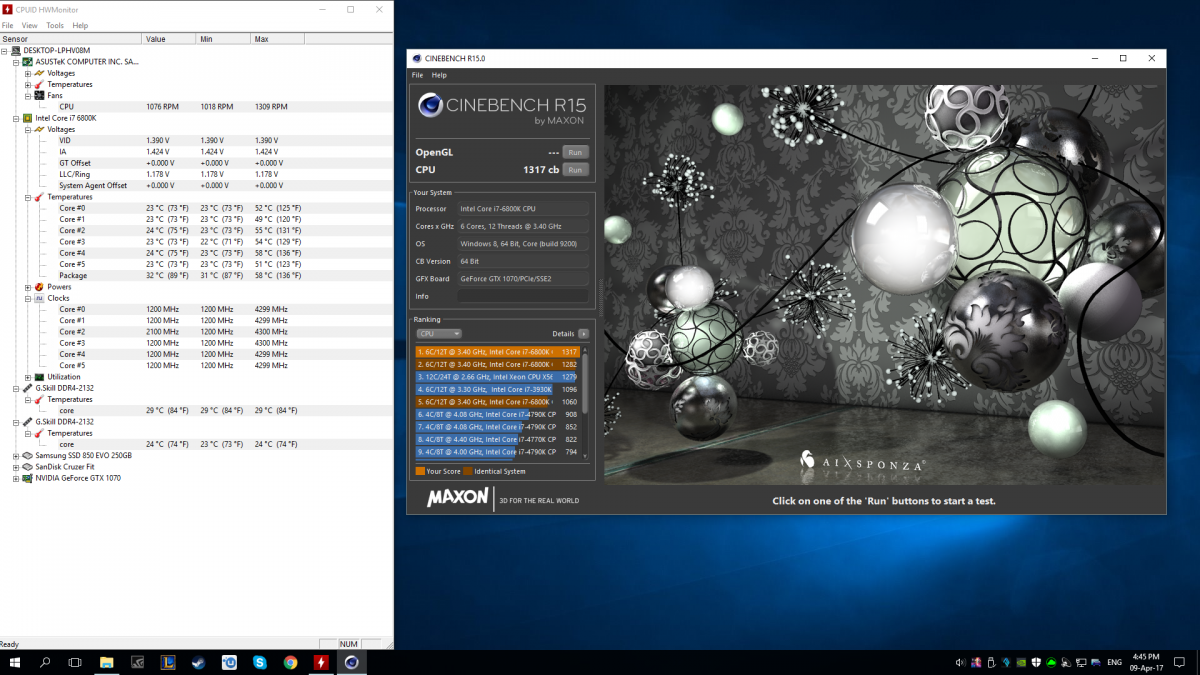Click the Intel Core i7 6800K chip icon
The height and width of the screenshot is (675, 1200).
pos(28,118)
